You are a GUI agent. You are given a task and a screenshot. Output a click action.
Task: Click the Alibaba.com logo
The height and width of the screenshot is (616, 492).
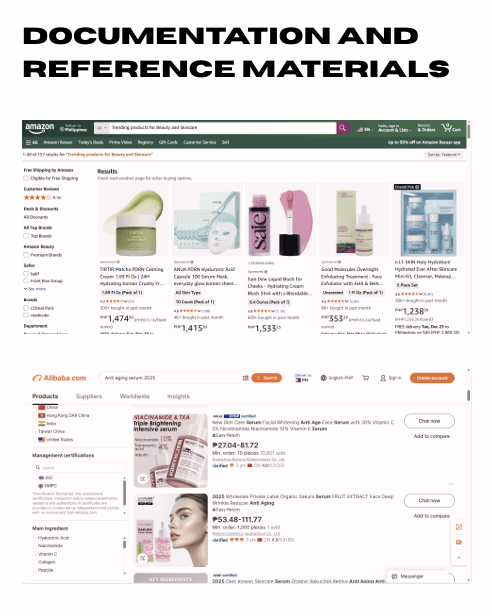[x=59, y=378]
